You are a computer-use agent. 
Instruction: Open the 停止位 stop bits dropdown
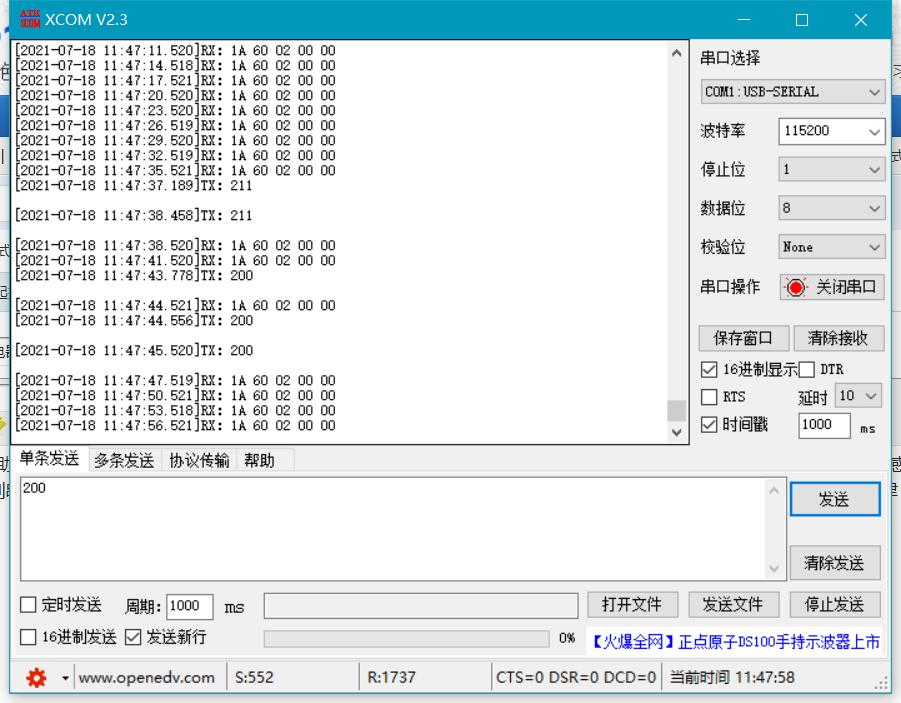pos(831,170)
